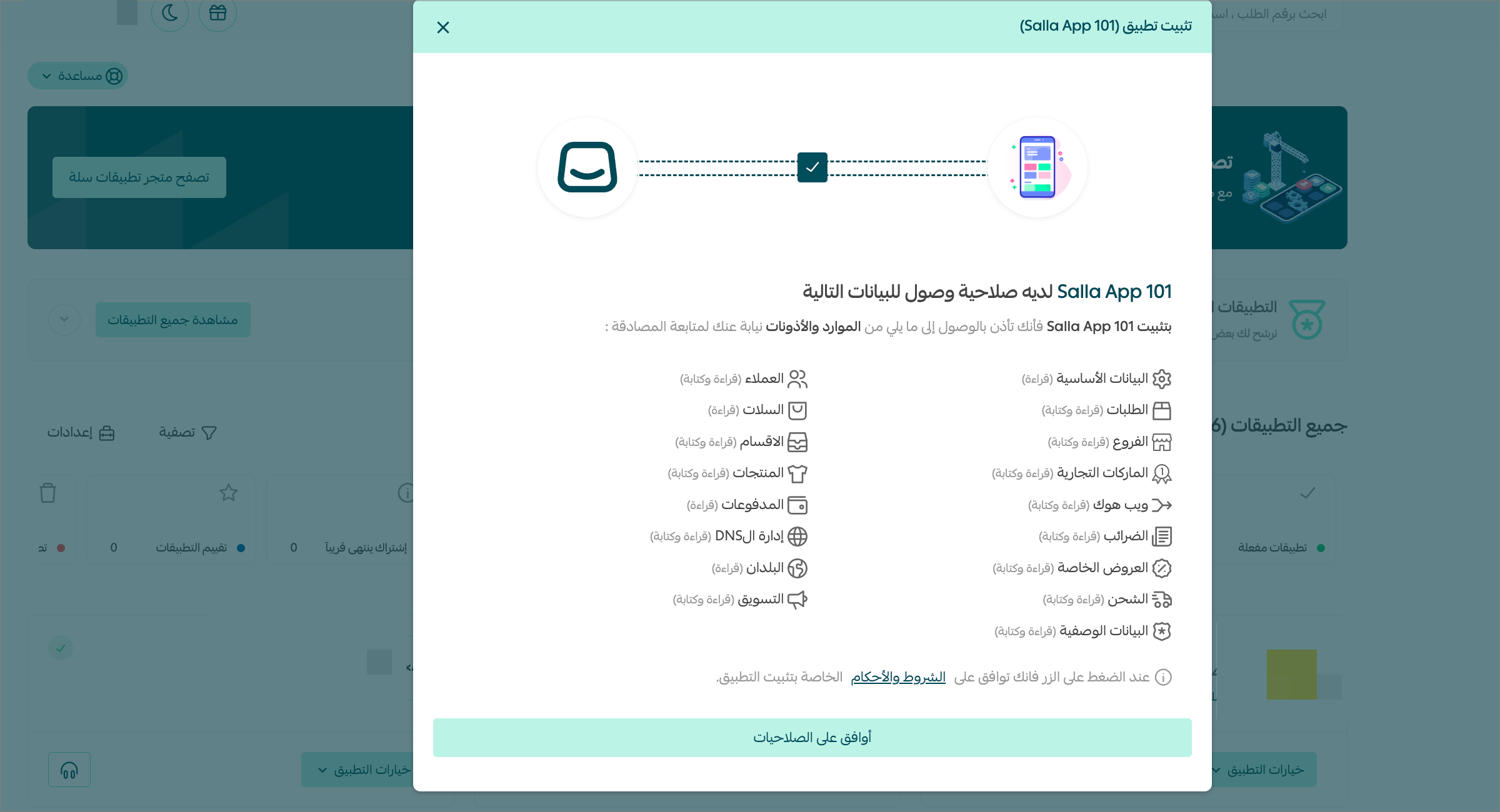This screenshot has width=1500, height=812.
Task: Click the أوافق على الصلاحيات approve button
Action: [812, 738]
